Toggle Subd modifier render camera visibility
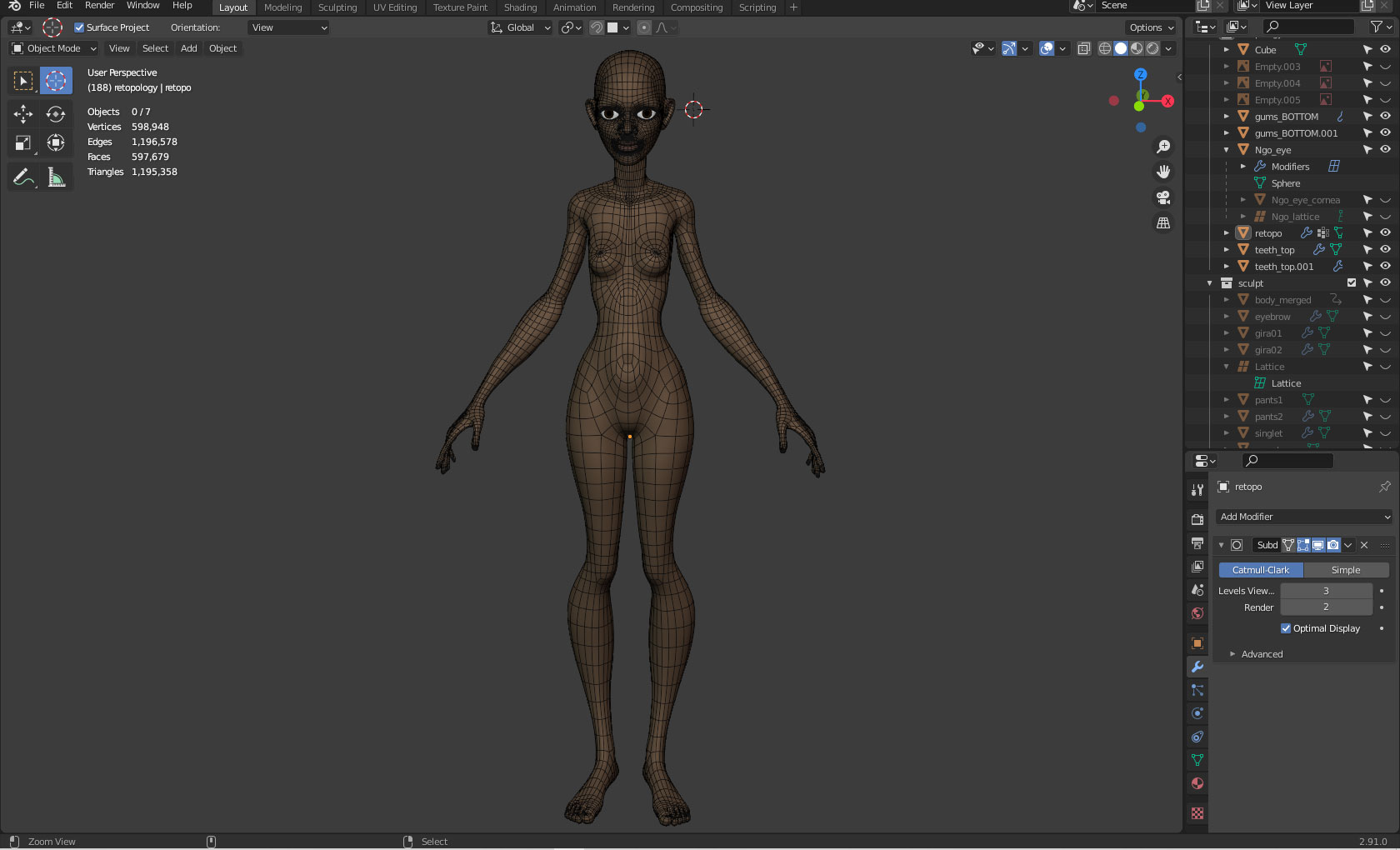Screen dimensions: 1400x850 coord(1333,545)
